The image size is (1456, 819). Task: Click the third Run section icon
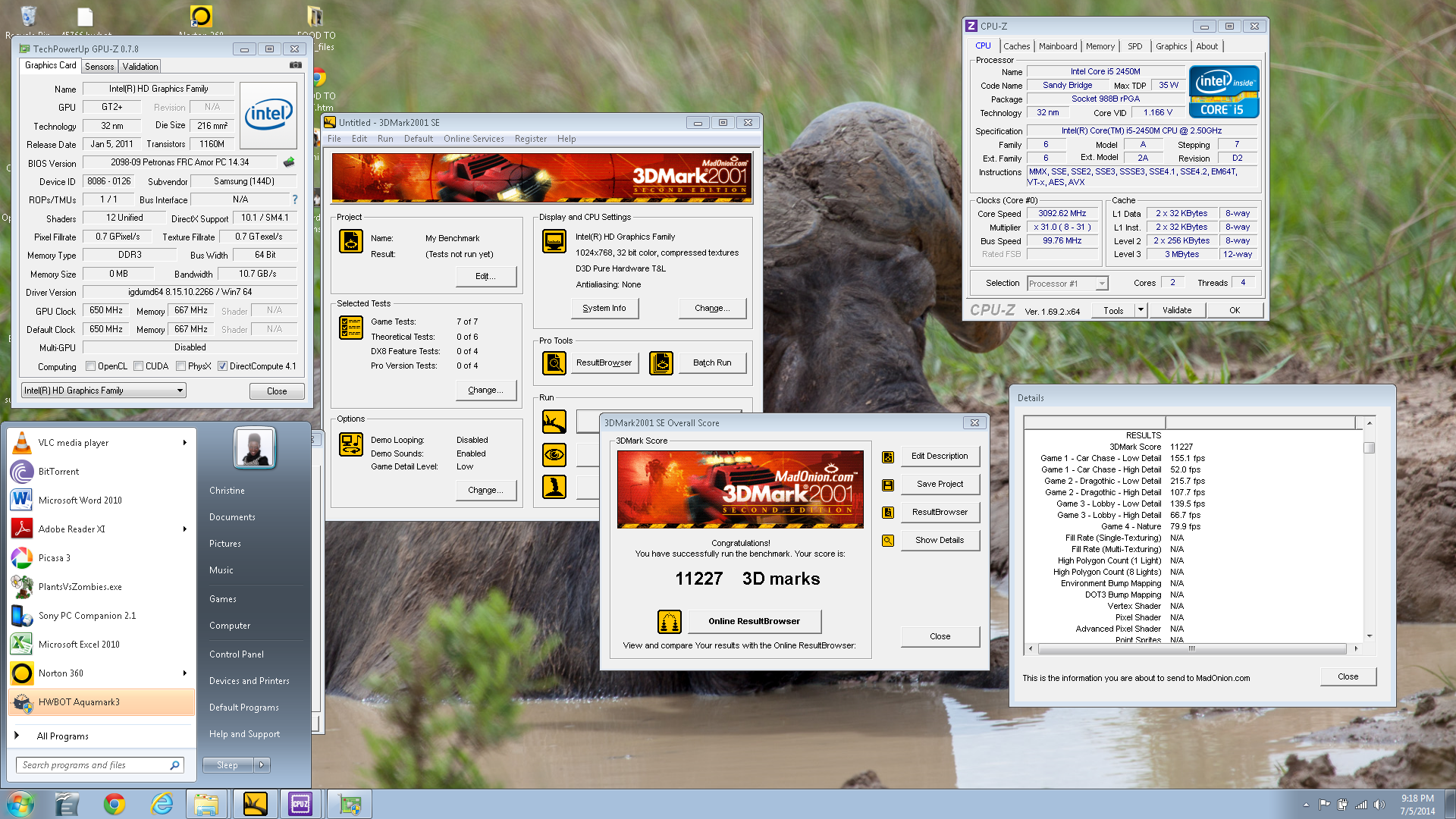point(554,487)
